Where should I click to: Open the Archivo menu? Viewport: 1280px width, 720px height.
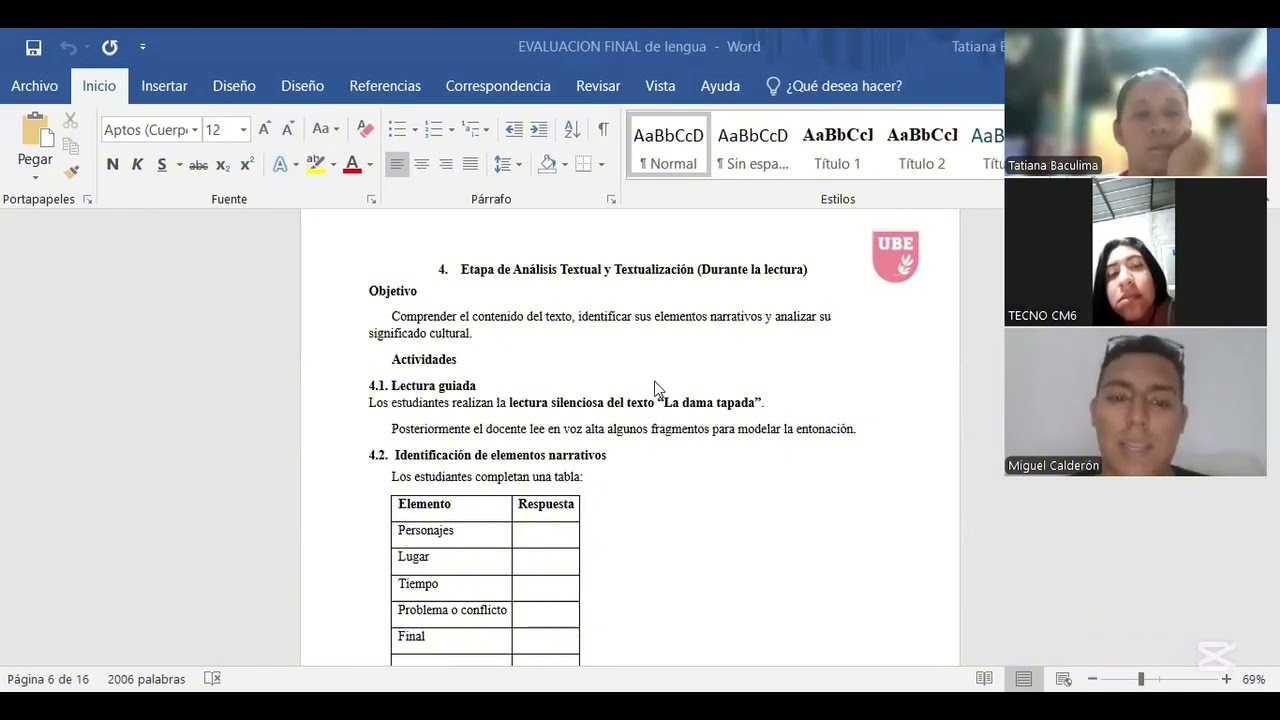[35, 86]
